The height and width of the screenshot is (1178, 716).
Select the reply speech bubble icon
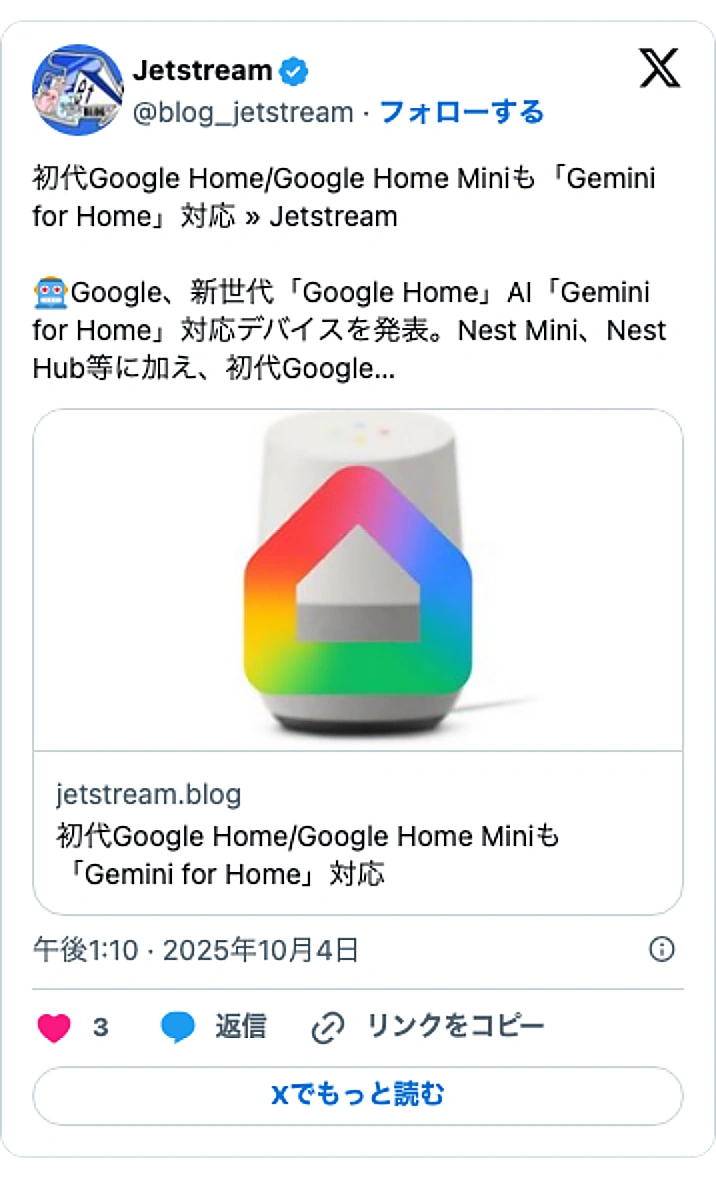pos(178,1027)
